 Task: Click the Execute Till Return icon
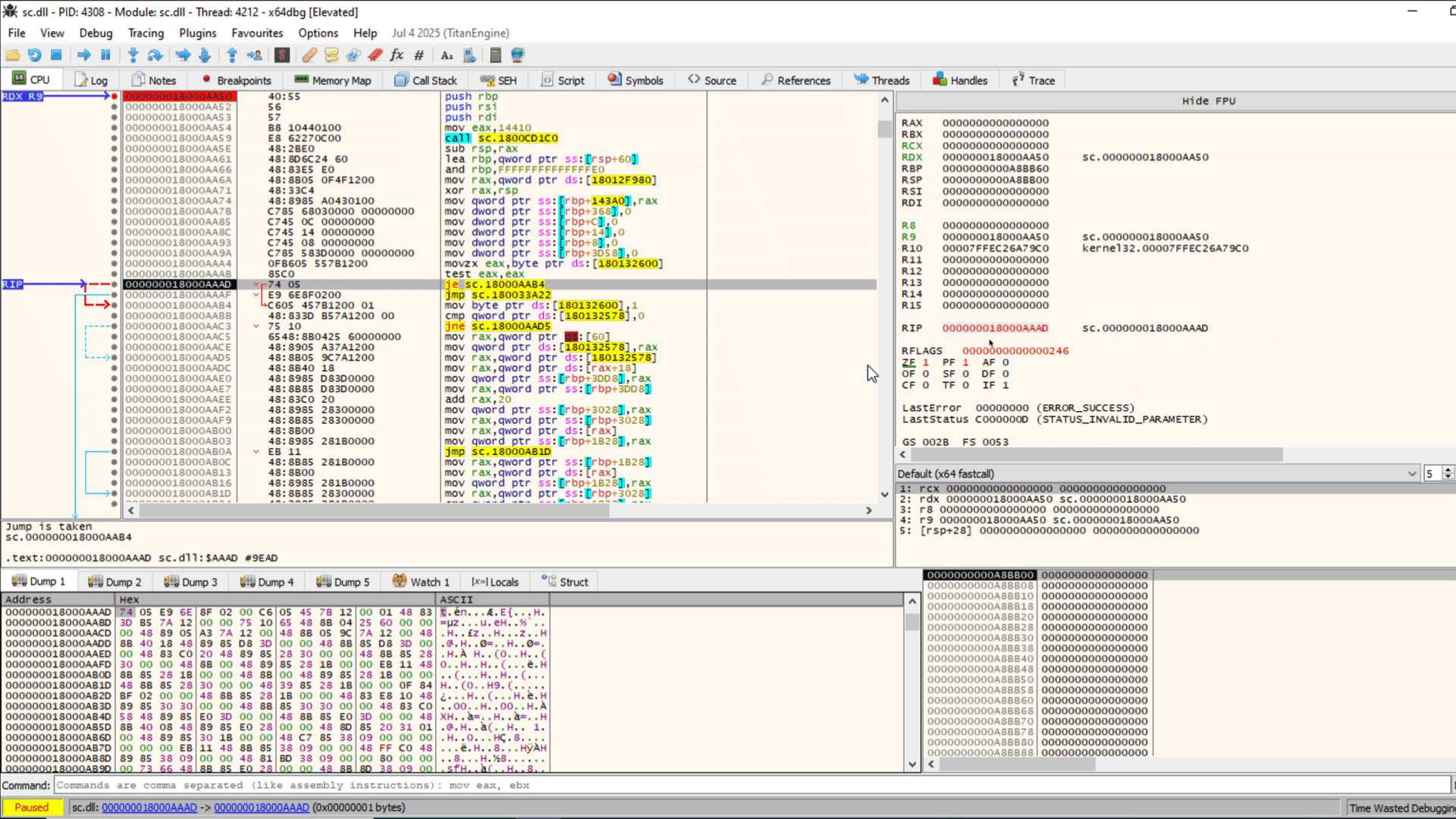232,55
